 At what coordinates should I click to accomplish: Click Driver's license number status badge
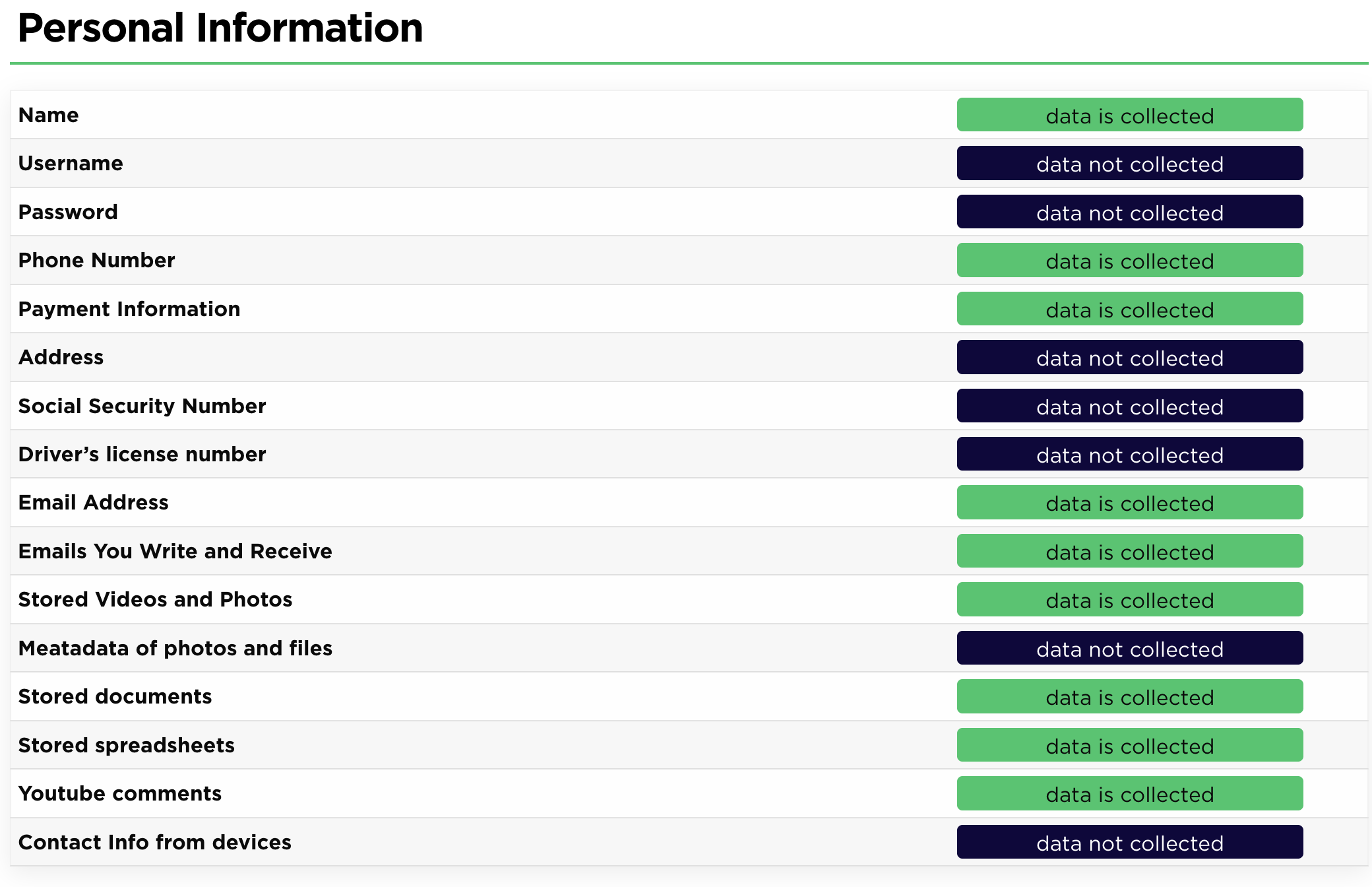click(1129, 455)
